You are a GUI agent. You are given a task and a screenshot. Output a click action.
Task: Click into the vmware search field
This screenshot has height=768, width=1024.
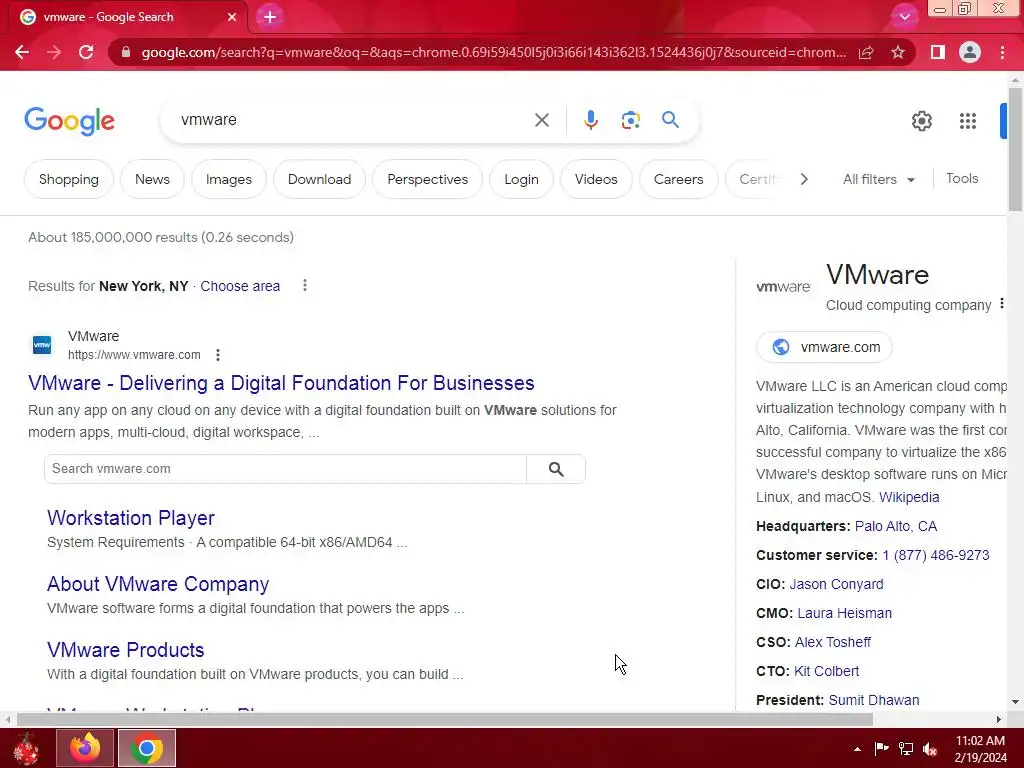[x=353, y=120]
